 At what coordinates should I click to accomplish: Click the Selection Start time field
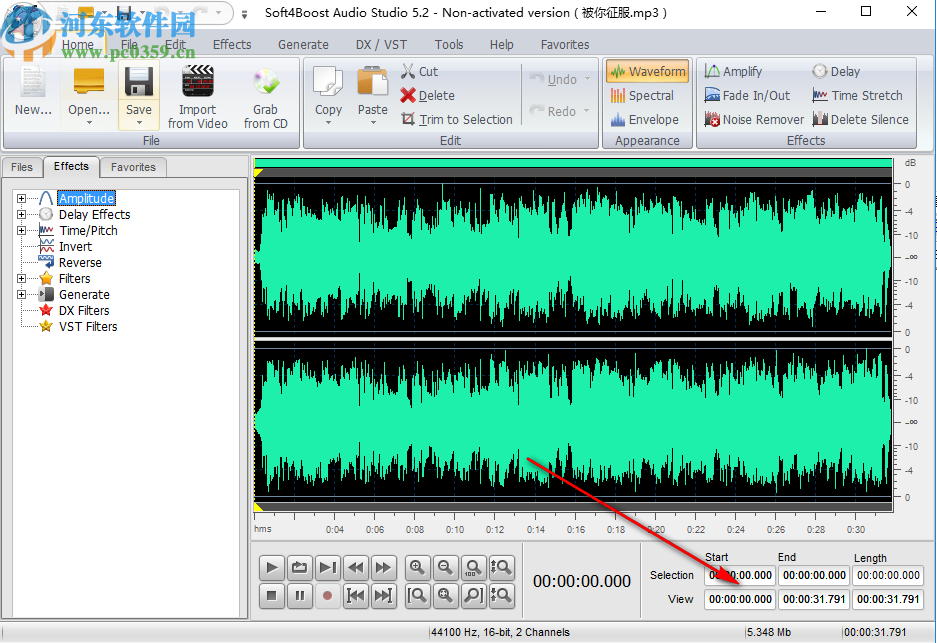[740, 575]
